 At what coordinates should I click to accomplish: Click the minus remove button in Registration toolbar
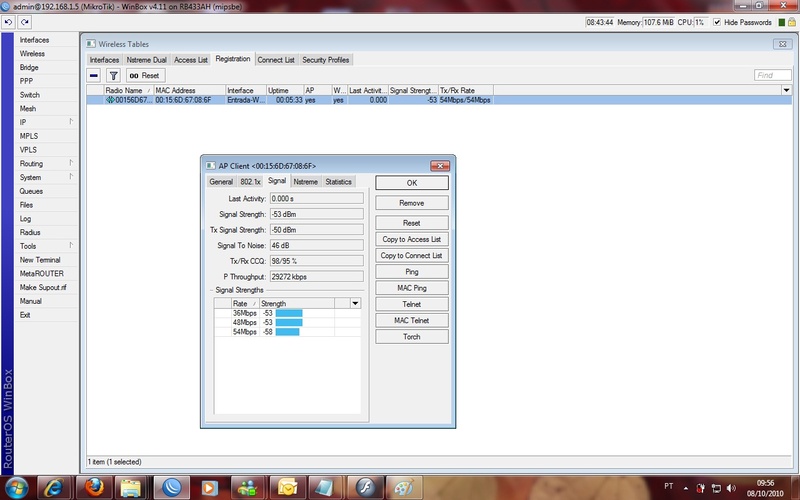(x=94, y=76)
